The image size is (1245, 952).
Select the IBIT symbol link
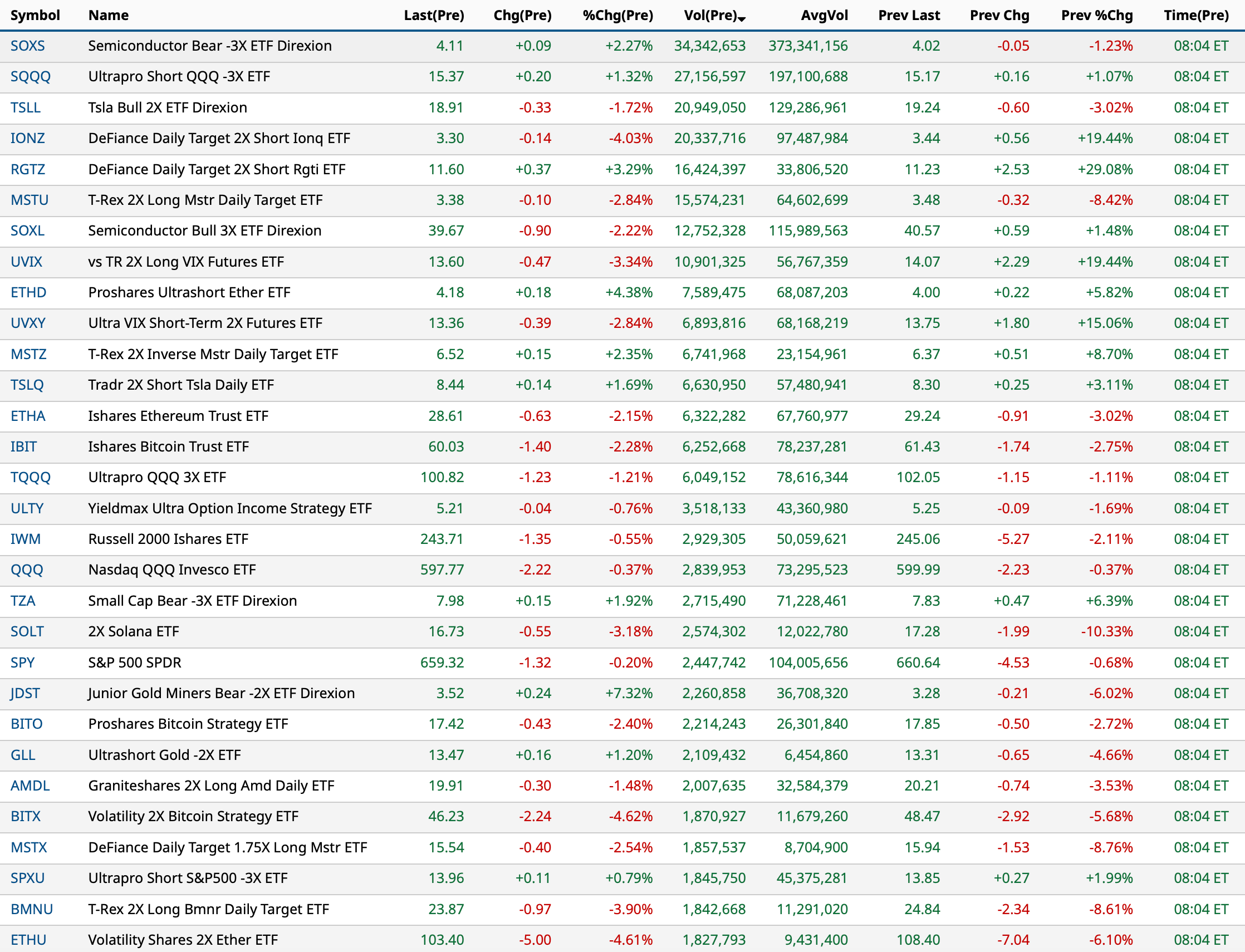(24, 446)
